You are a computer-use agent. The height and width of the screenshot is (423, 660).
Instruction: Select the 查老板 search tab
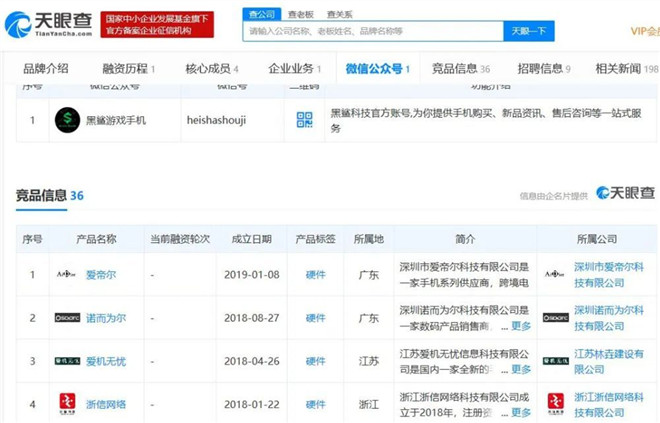click(x=301, y=15)
